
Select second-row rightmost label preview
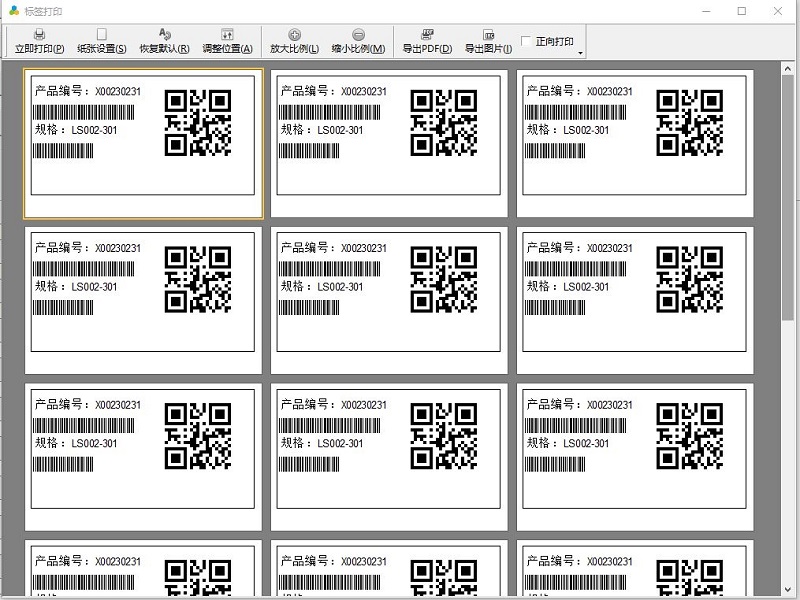[x=635, y=301]
